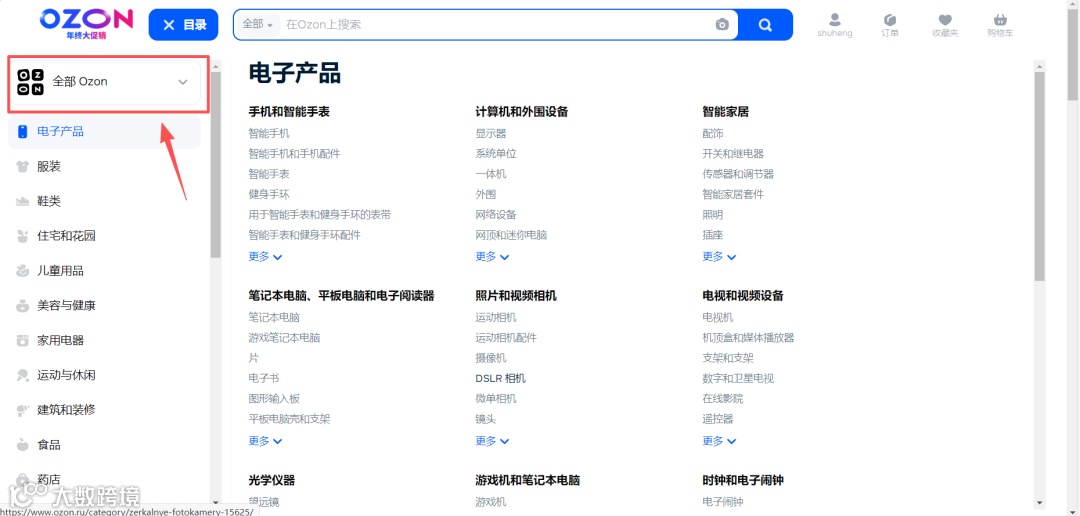Image resolution: width=1080 pixels, height=516 pixels.
Task: Click the blue magnifier search button
Action: click(765, 25)
